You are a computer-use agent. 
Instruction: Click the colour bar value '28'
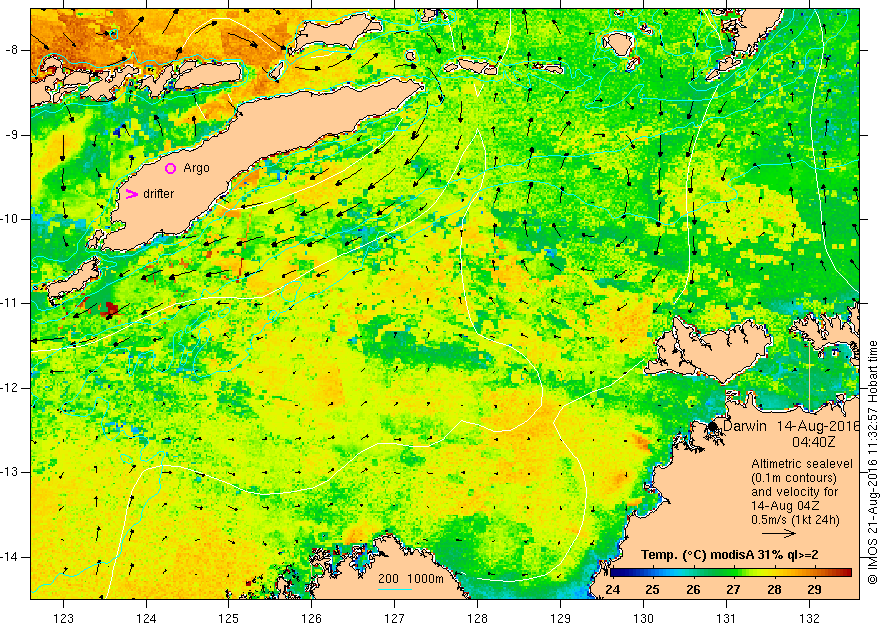click(774, 590)
